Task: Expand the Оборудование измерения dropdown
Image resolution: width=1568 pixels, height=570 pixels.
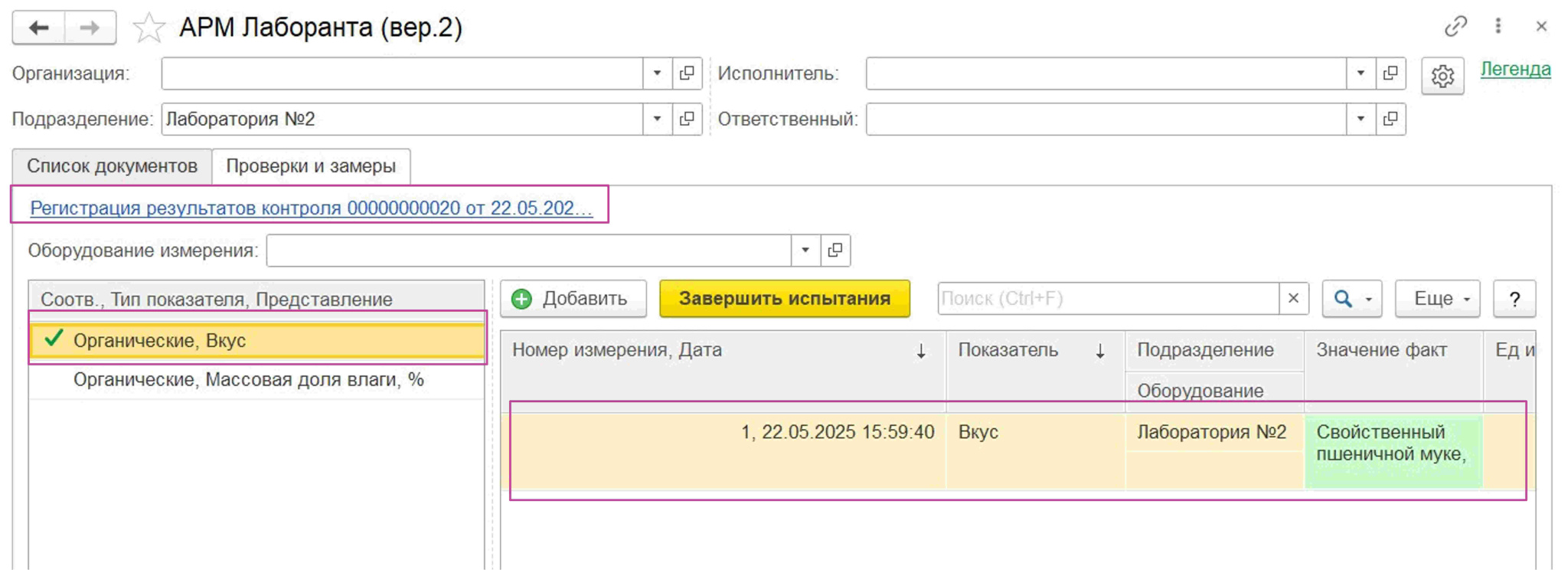Action: pos(805,251)
